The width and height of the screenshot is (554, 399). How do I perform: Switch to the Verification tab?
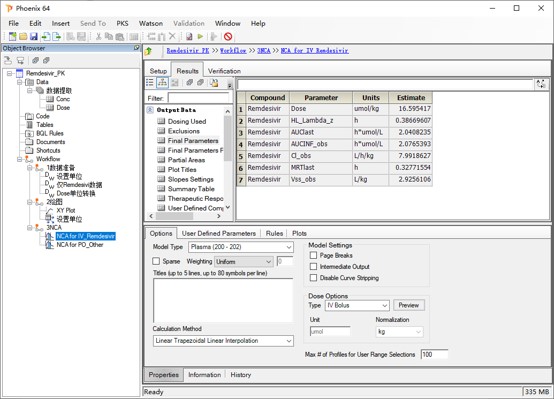[224, 71]
